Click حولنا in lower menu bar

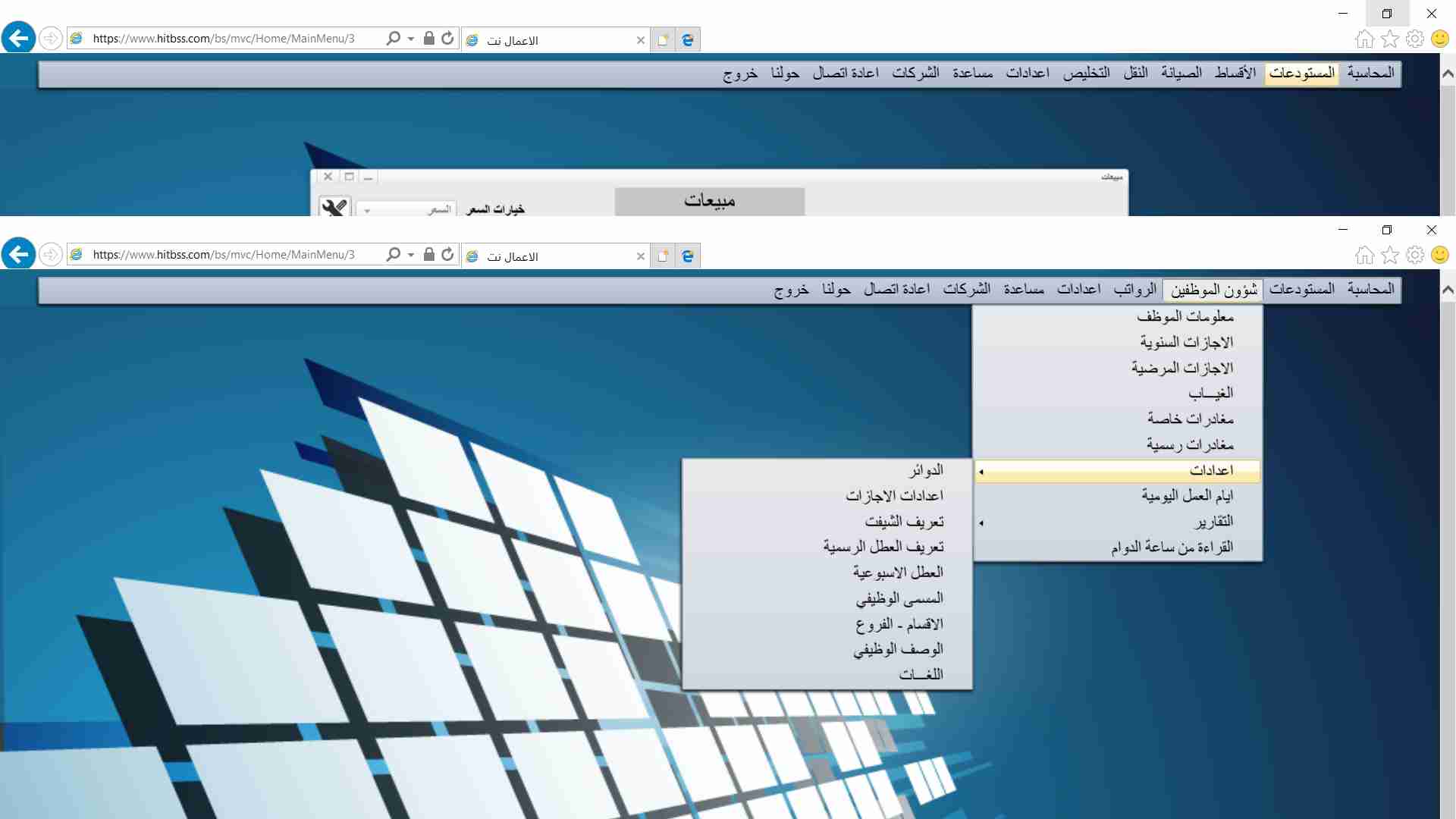(836, 290)
